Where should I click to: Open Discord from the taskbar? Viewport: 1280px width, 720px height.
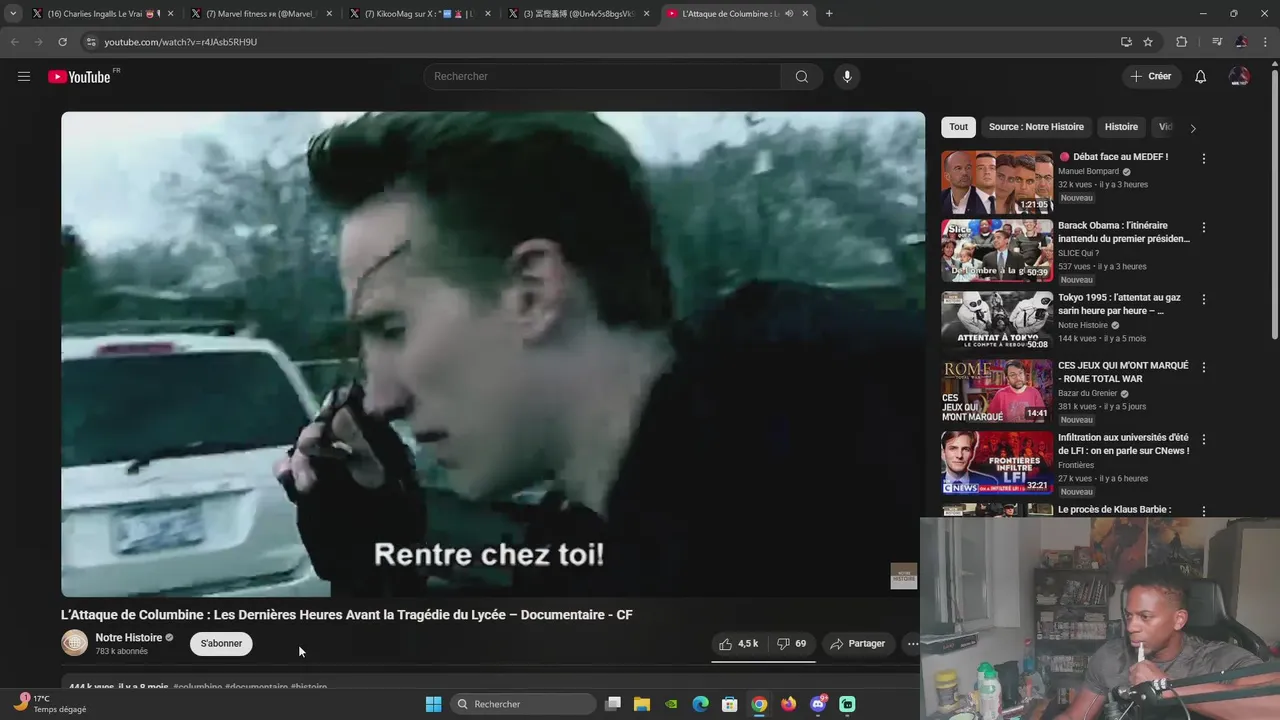coord(818,704)
